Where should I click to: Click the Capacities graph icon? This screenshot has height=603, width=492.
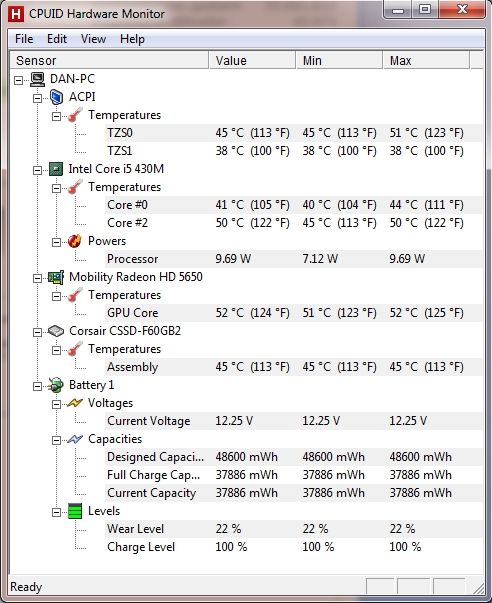(75, 439)
